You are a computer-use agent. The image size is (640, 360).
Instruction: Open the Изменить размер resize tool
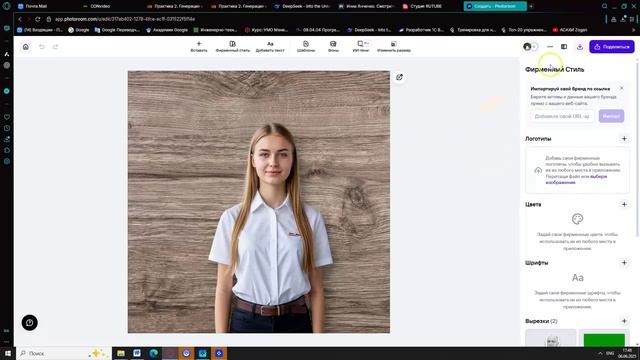393,47
